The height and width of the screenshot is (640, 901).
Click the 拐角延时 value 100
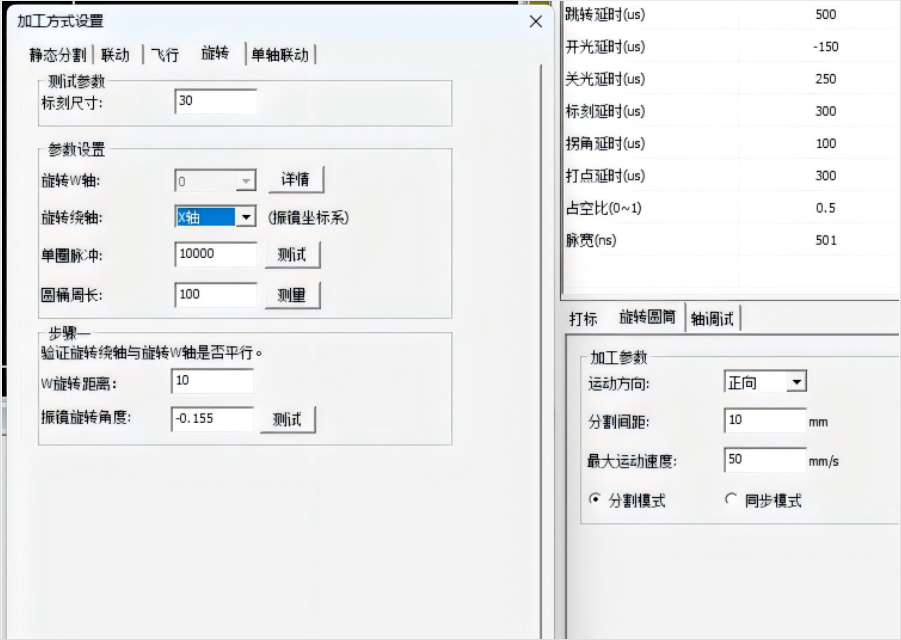pos(826,143)
